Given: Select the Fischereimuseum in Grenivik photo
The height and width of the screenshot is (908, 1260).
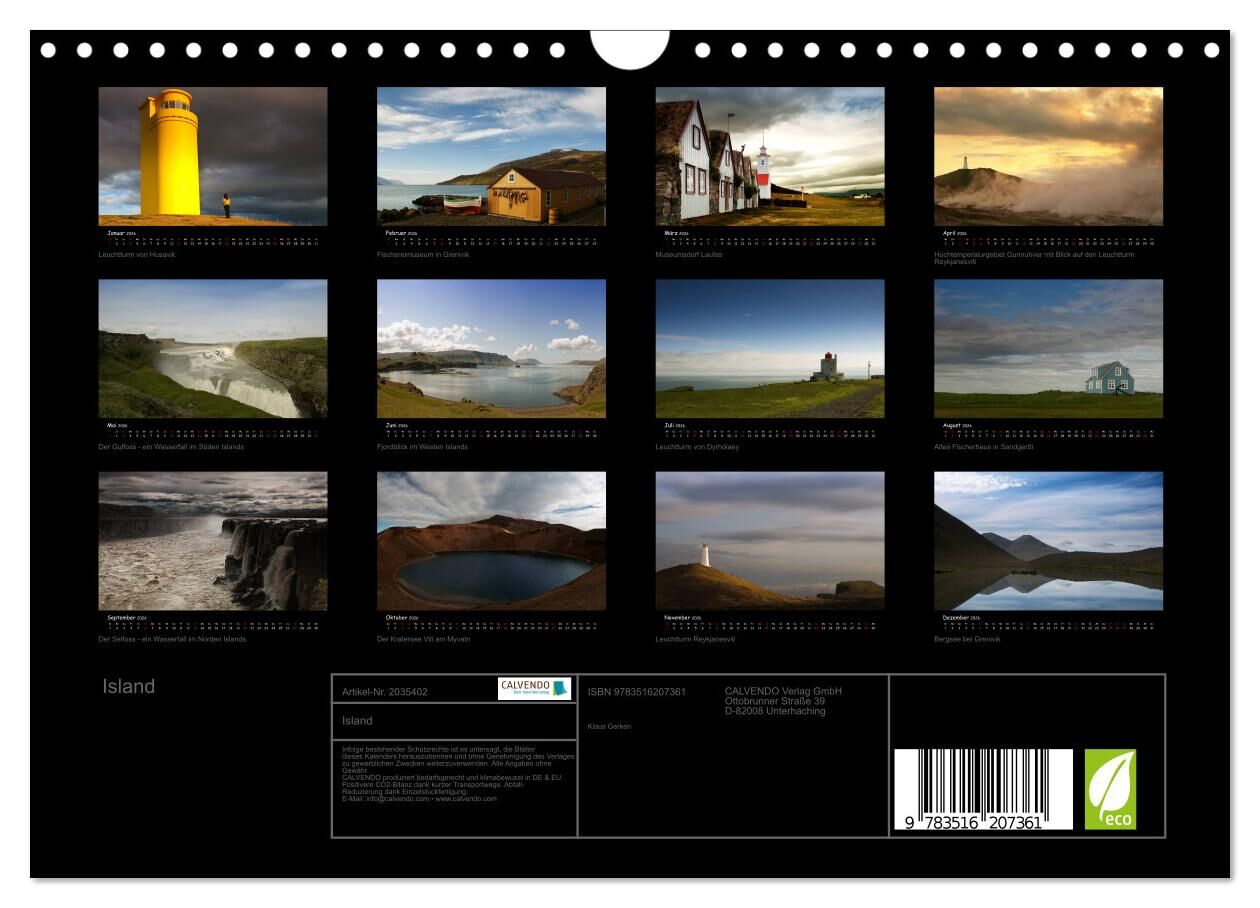Looking at the screenshot, I should (491, 156).
